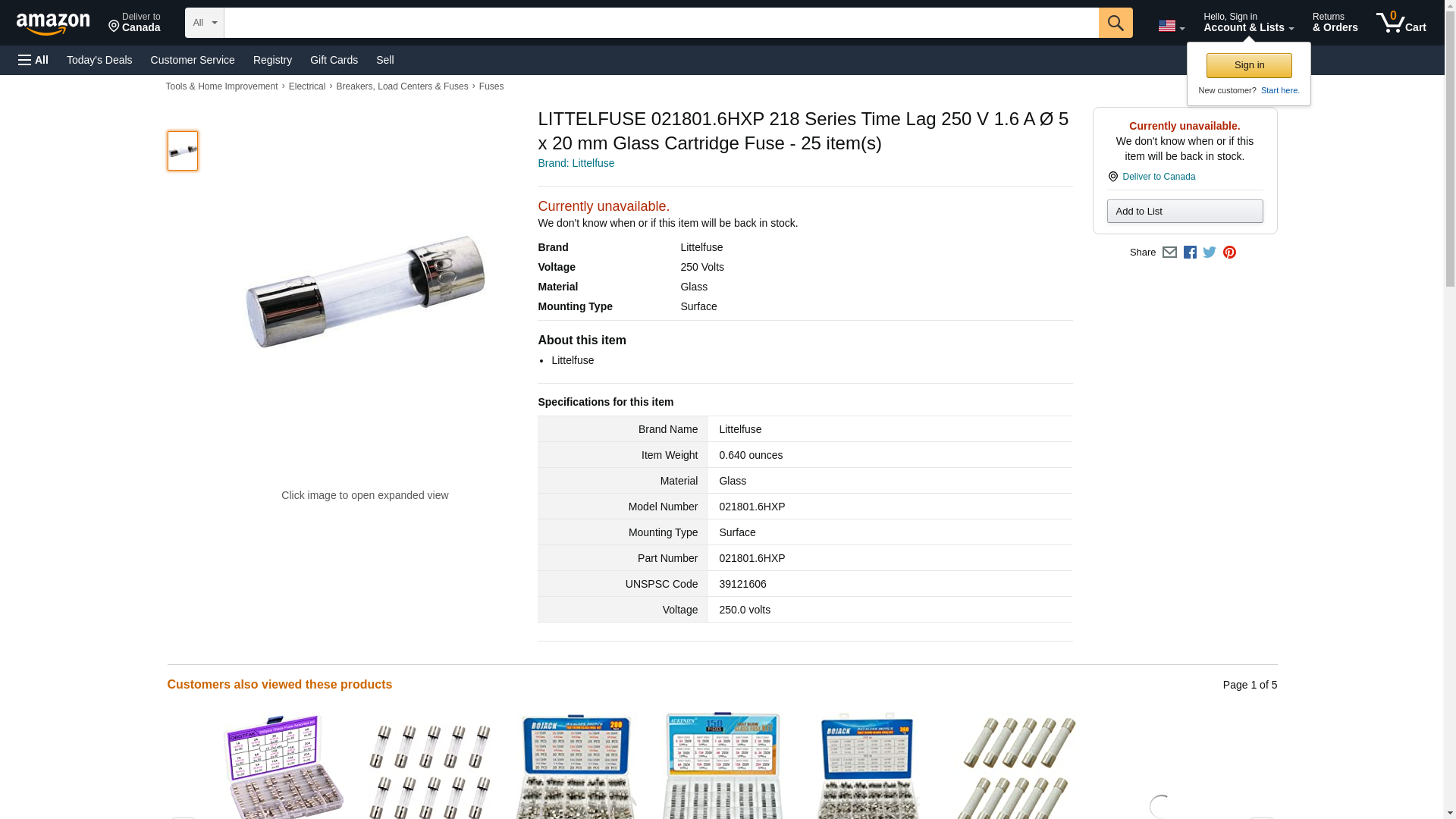
Task: Expand the search category All dropdown
Action: click(x=205, y=23)
